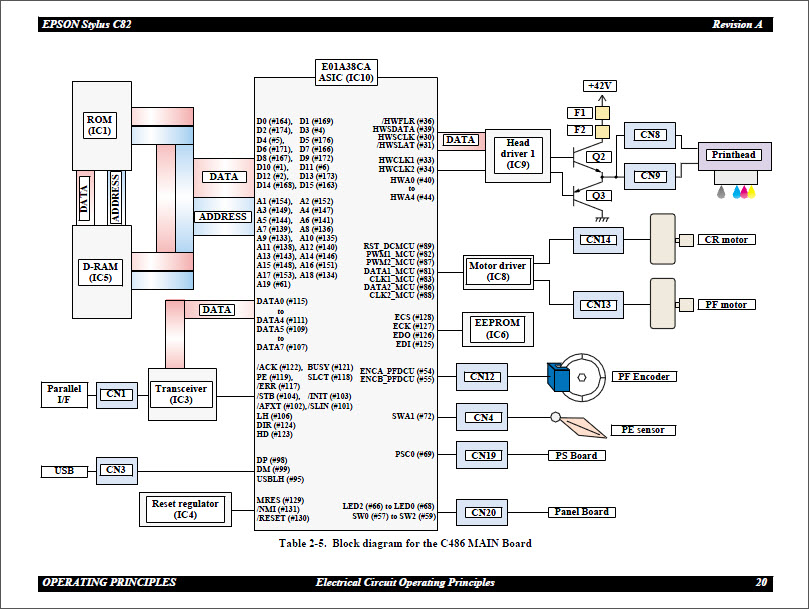809x609 pixels.
Task: Click the PF Encoder wheel graphic
Action: click(x=581, y=377)
